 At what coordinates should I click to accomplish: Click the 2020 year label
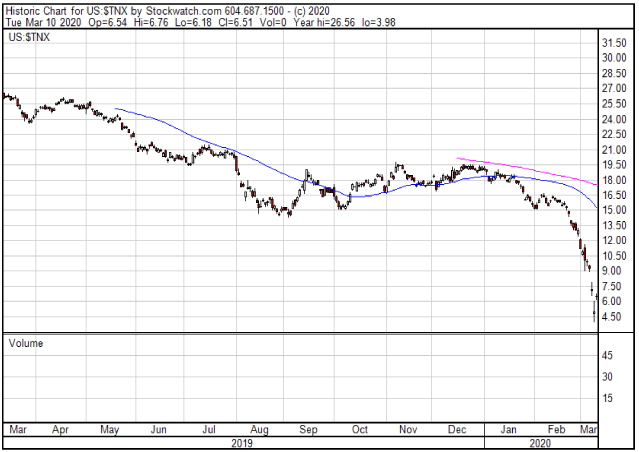click(540, 442)
